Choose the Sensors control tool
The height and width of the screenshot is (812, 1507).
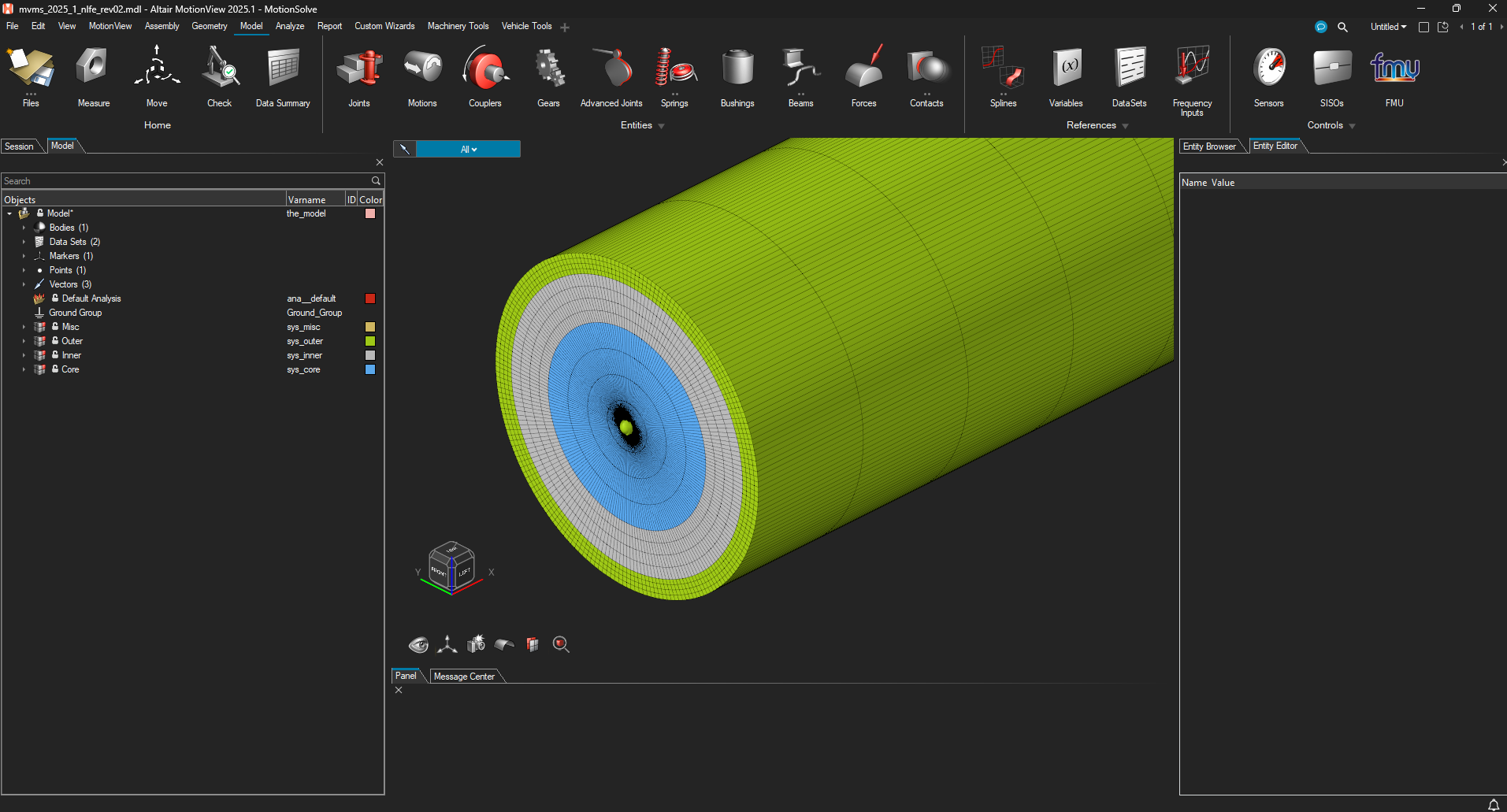[1268, 76]
